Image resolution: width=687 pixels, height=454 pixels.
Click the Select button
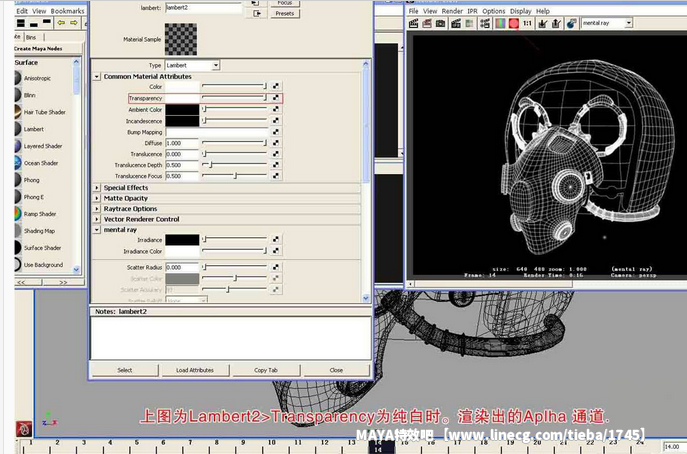click(124, 370)
